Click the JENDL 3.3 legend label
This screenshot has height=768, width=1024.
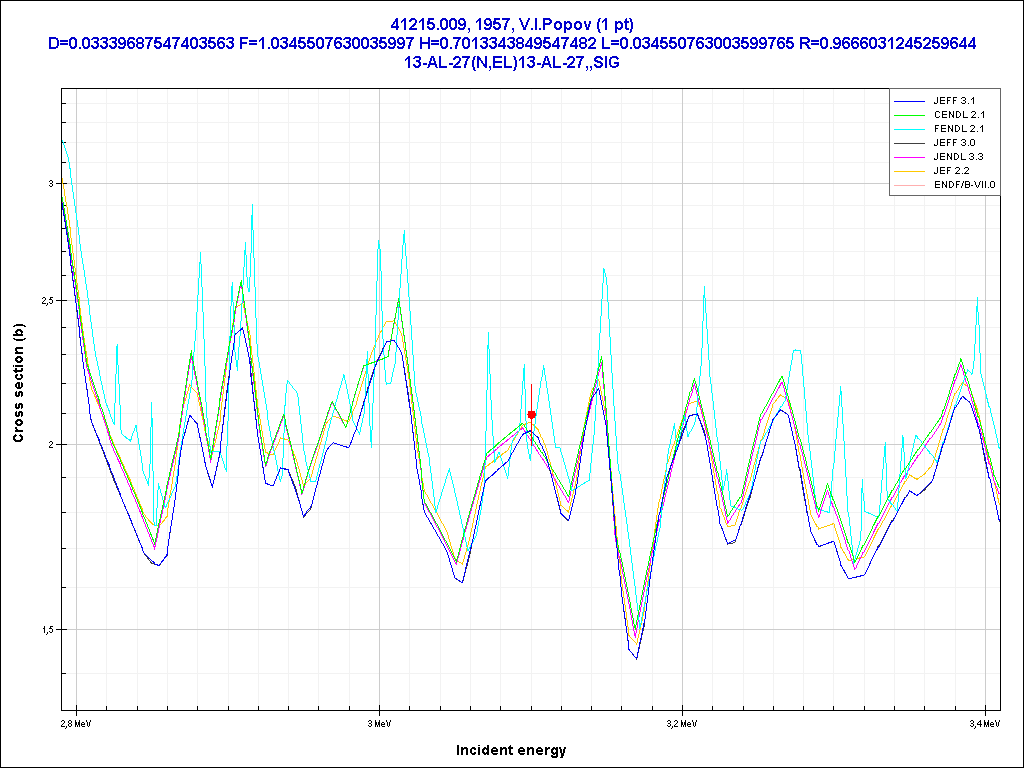[x=958, y=157]
